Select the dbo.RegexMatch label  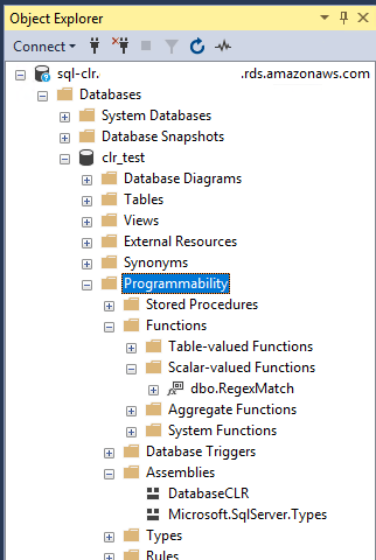[x=242, y=389]
